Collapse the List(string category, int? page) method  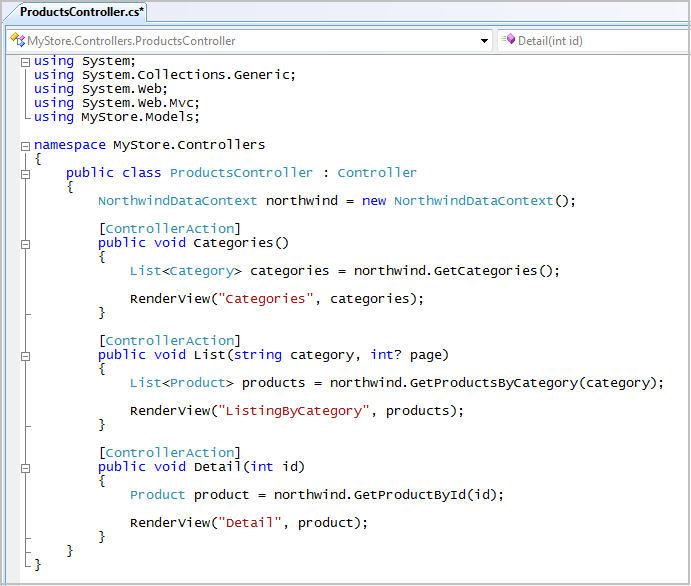point(26,356)
